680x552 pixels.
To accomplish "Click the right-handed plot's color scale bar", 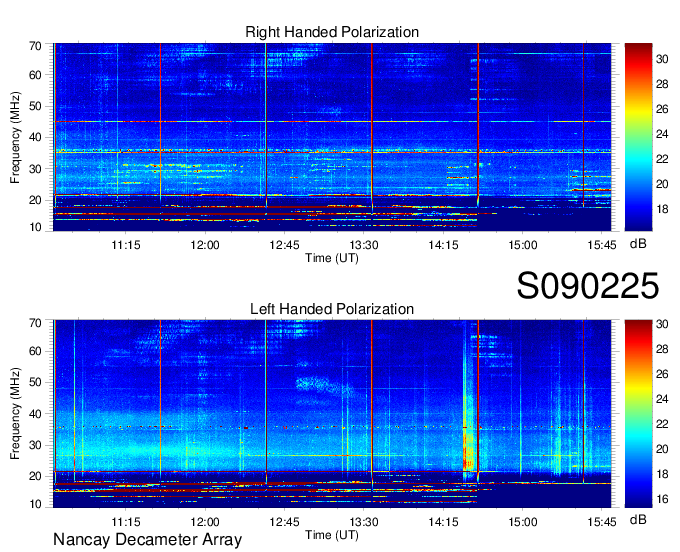I will tap(638, 137).
